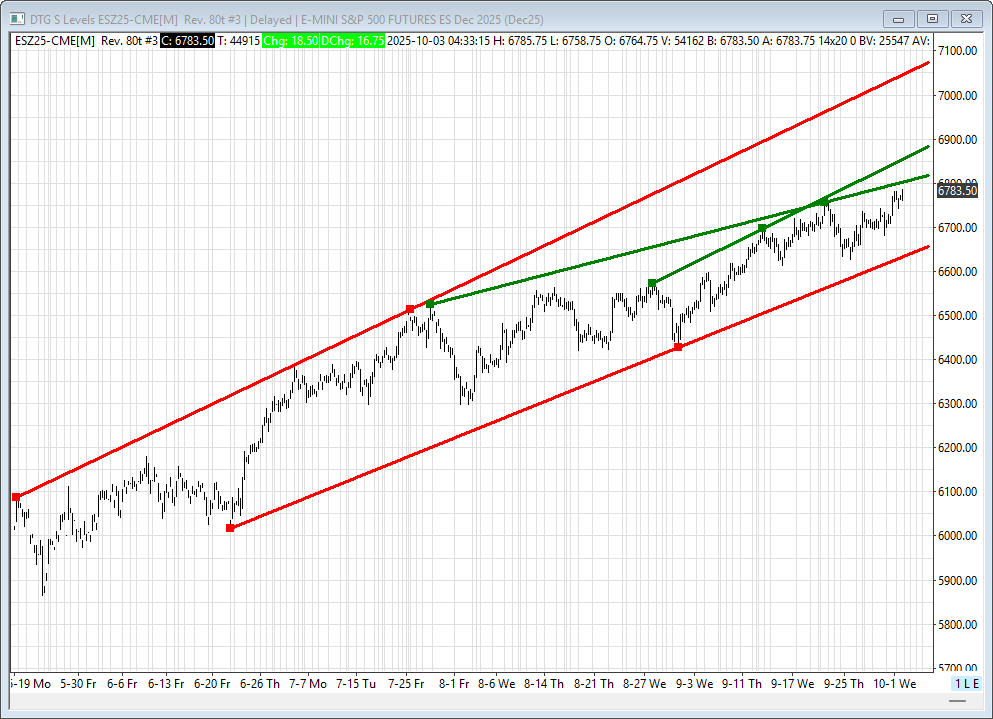Maximize the ES futures chart window
Screen dimensions: 993x719
pyautogui.click(x=932, y=18)
